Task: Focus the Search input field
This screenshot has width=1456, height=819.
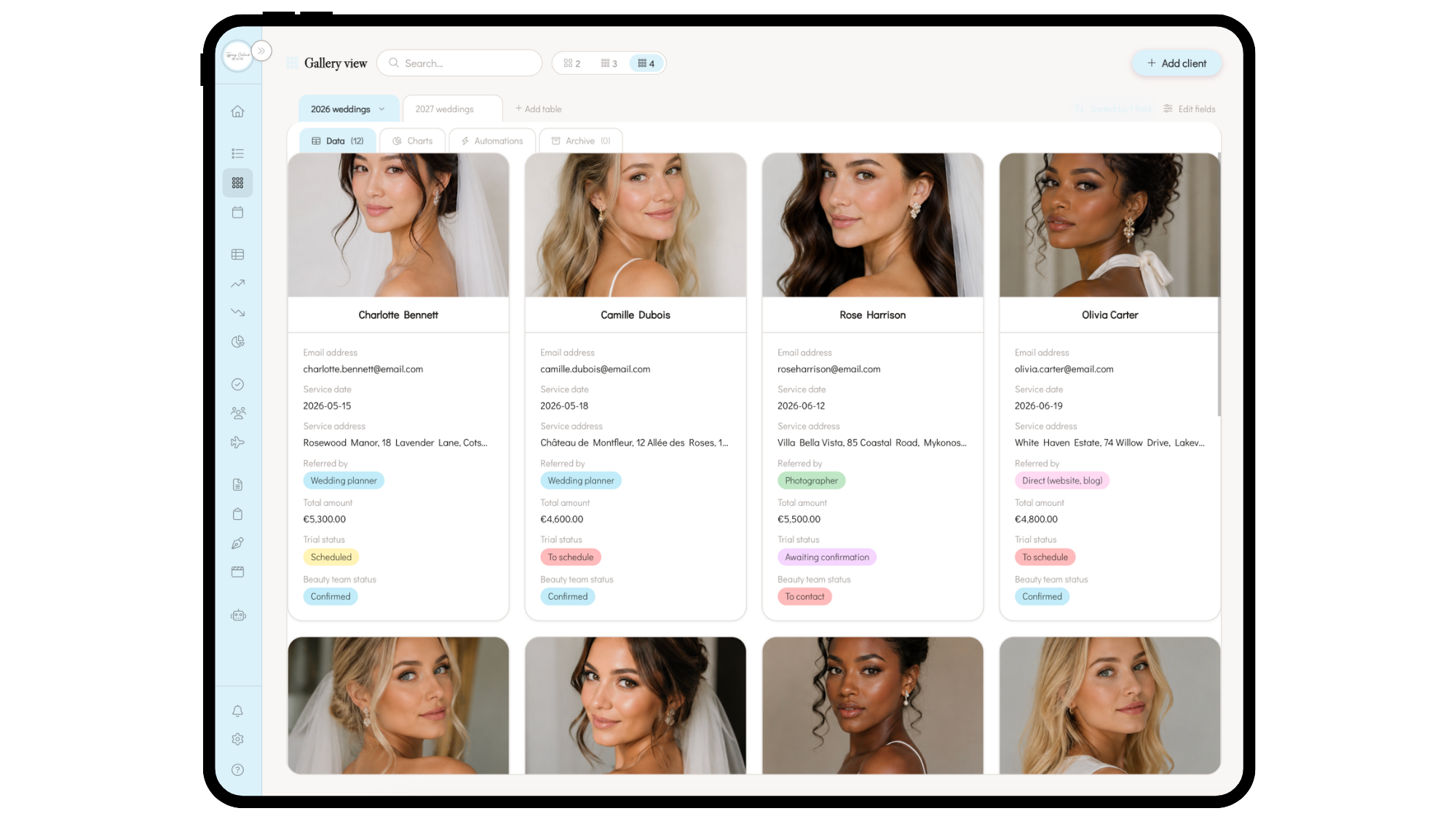Action: (459, 63)
